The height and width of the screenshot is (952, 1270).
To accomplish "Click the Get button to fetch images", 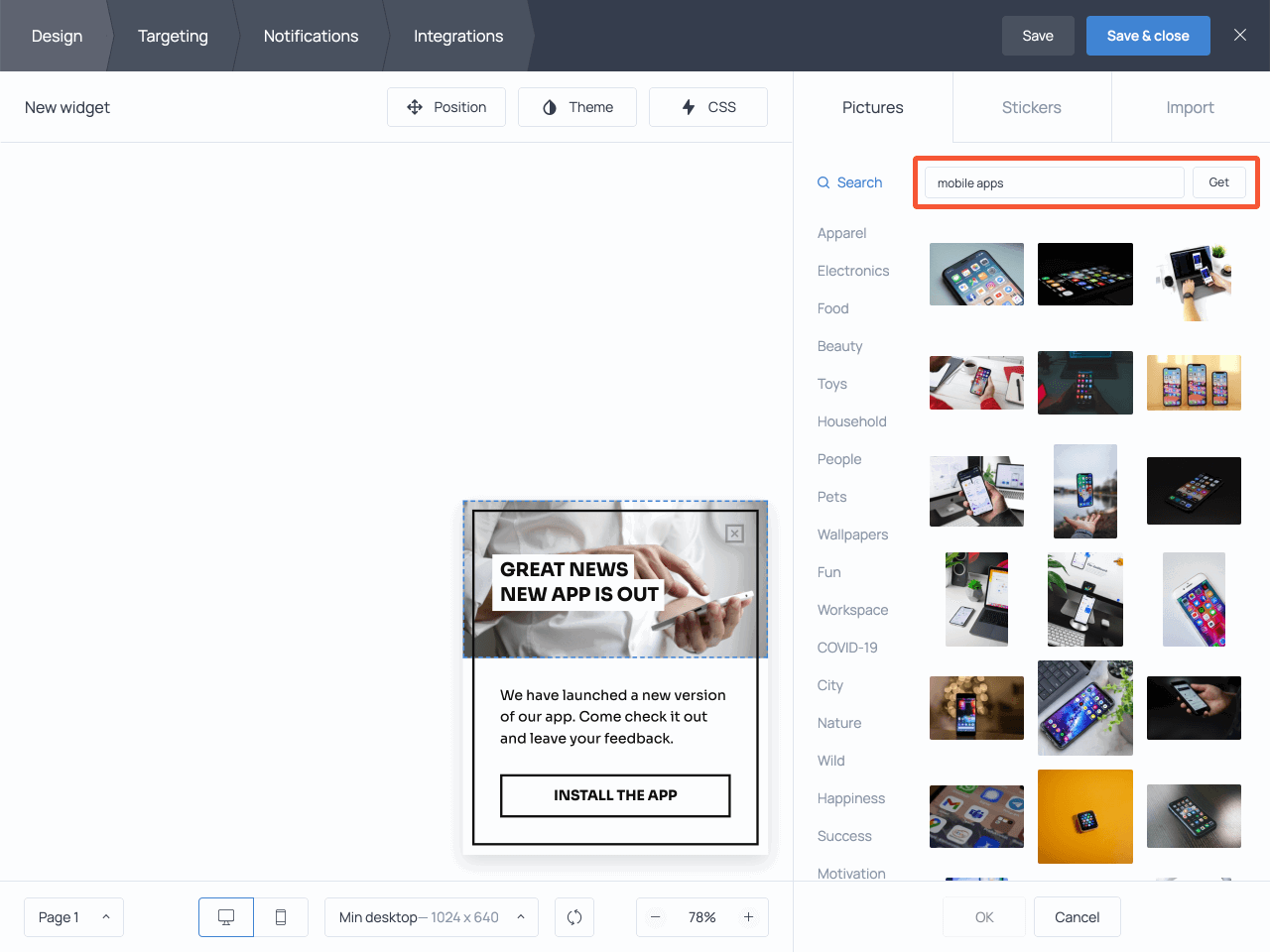I will pyautogui.click(x=1218, y=182).
